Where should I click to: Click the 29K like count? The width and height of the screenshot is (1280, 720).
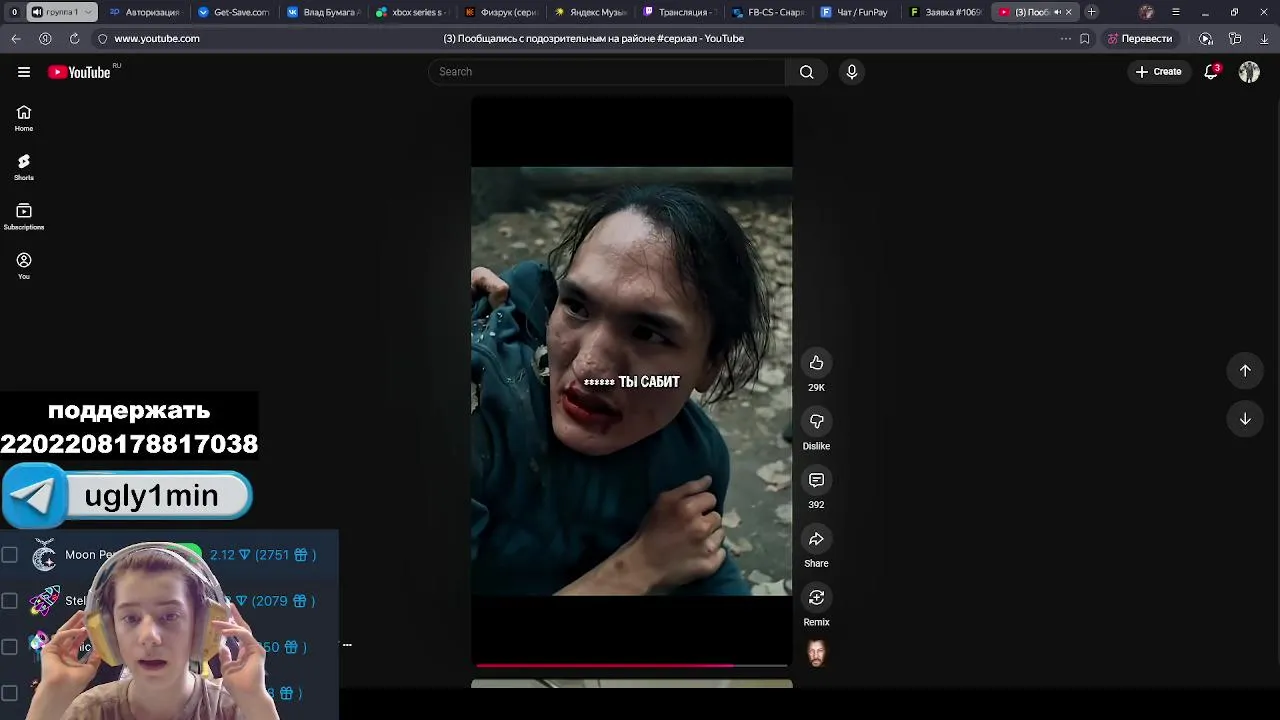point(816,388)
